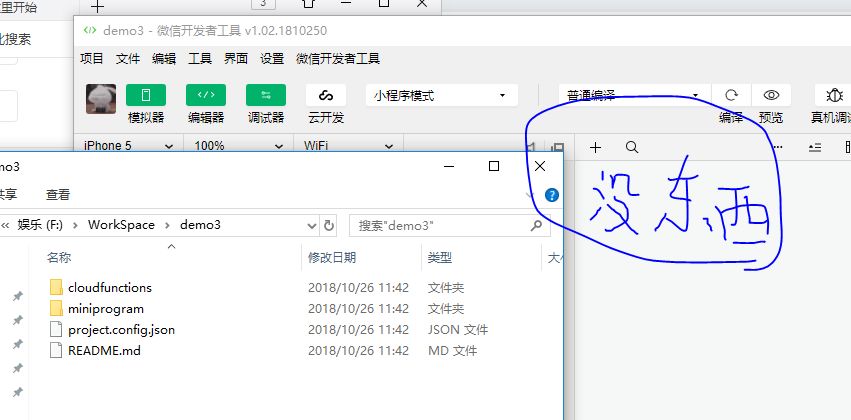The image size is (851, 420).
Task: Open the 设置 menu
Action: [272, 59]
